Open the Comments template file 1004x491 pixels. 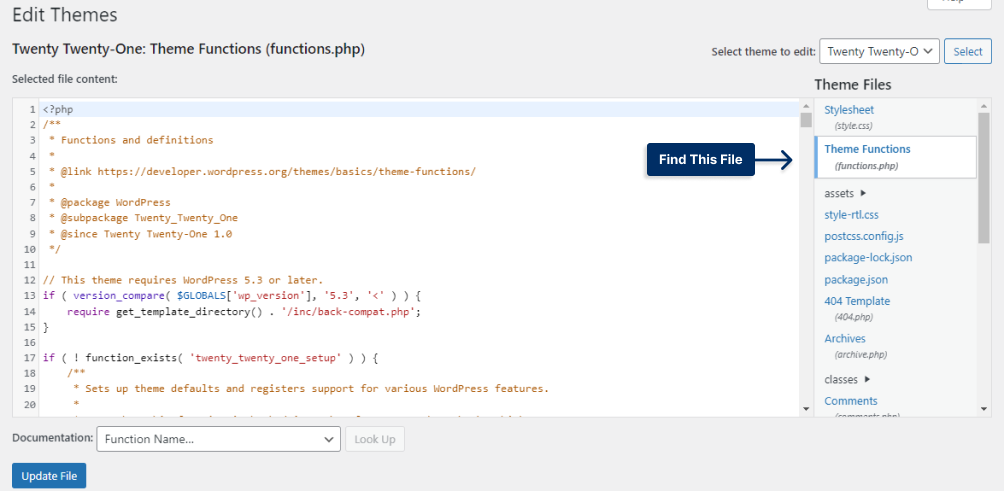click(x=850, y=401)
